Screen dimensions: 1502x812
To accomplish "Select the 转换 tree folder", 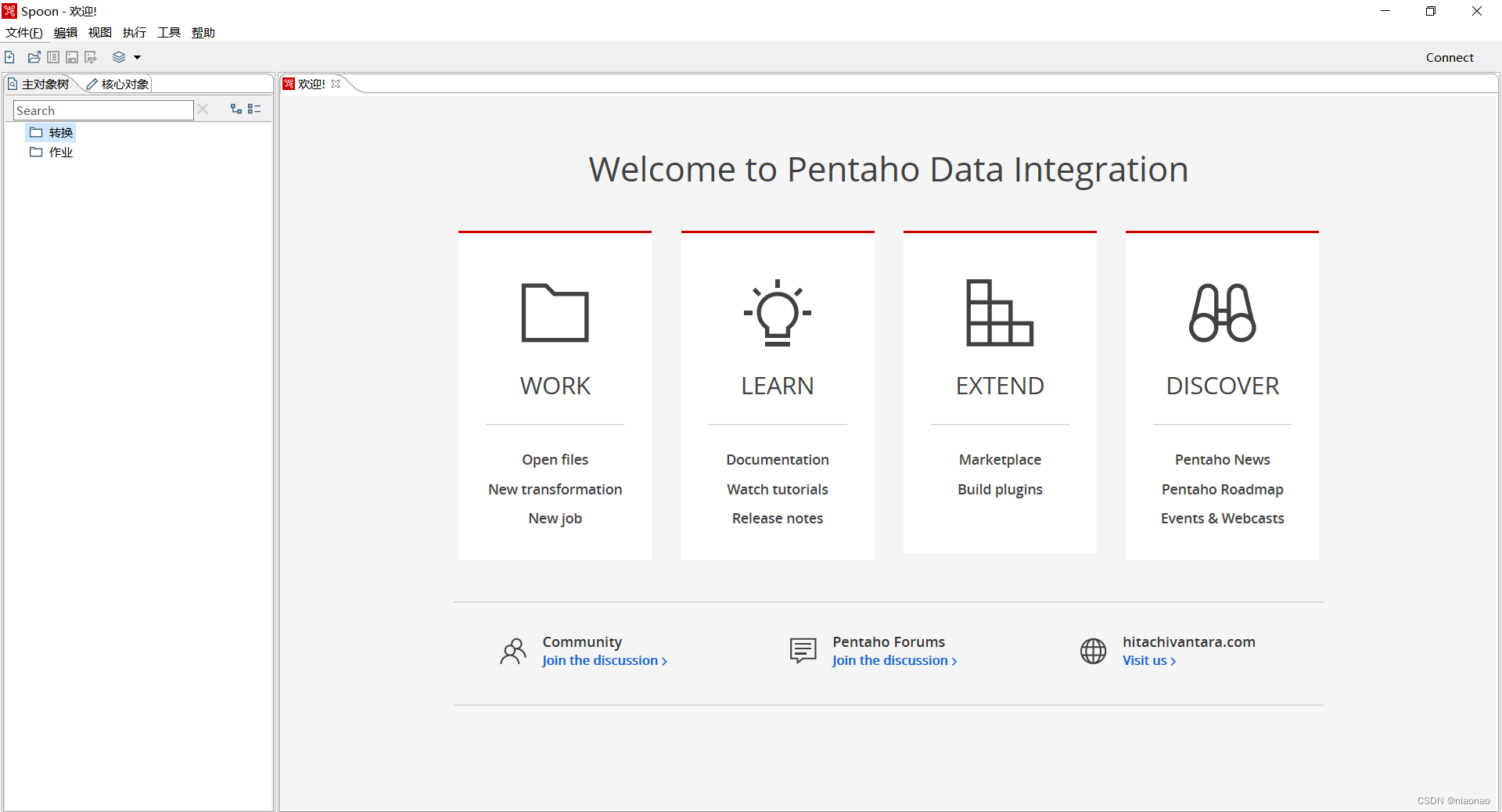I will (52, 132).
